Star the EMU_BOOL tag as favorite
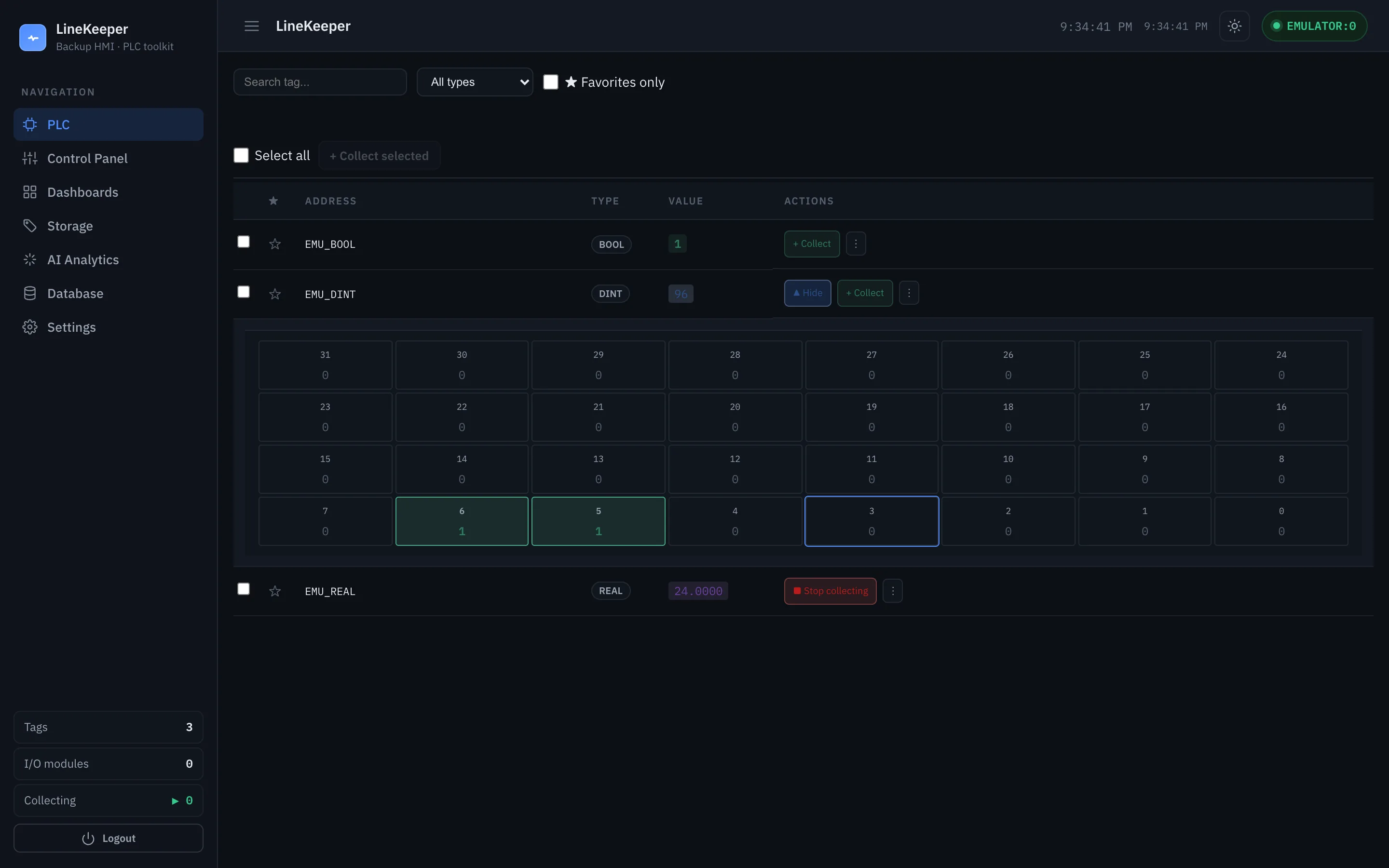Screen dimensions: 1389x868 275,244
